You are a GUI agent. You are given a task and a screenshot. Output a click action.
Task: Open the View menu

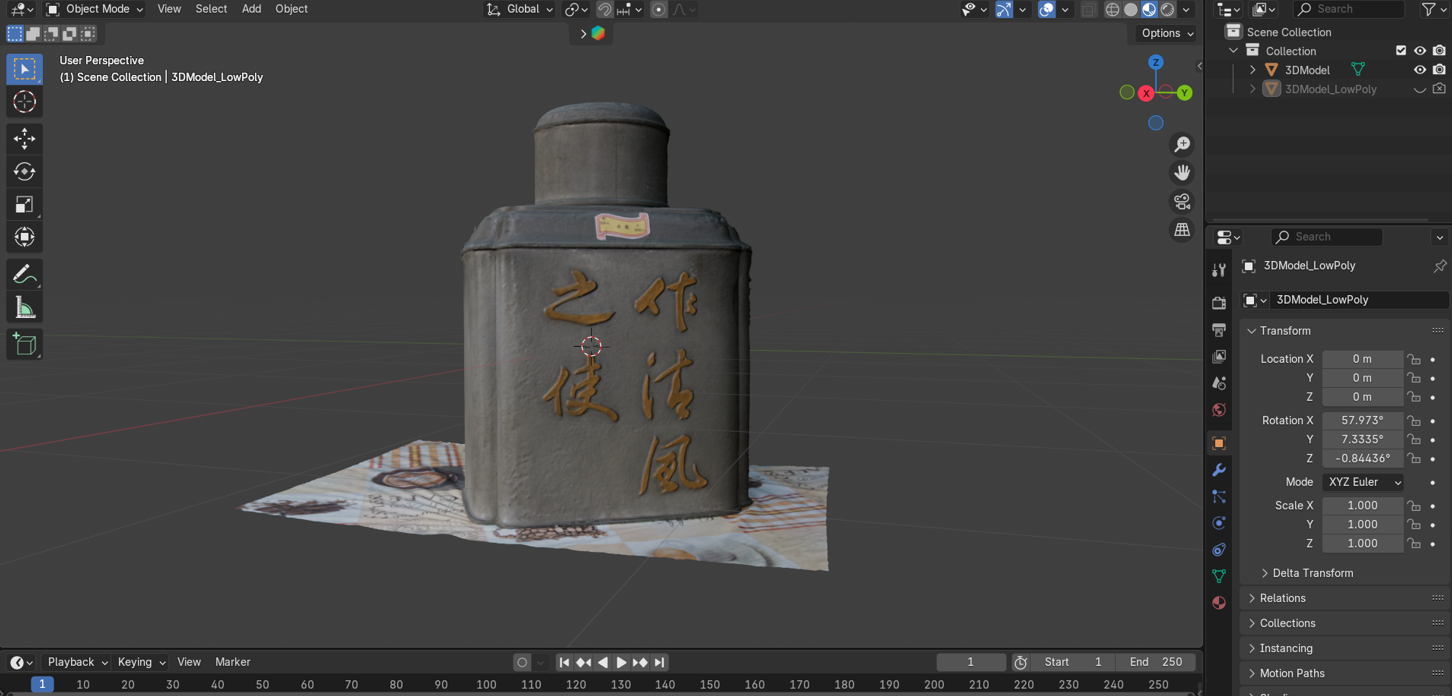coord(168,9)
